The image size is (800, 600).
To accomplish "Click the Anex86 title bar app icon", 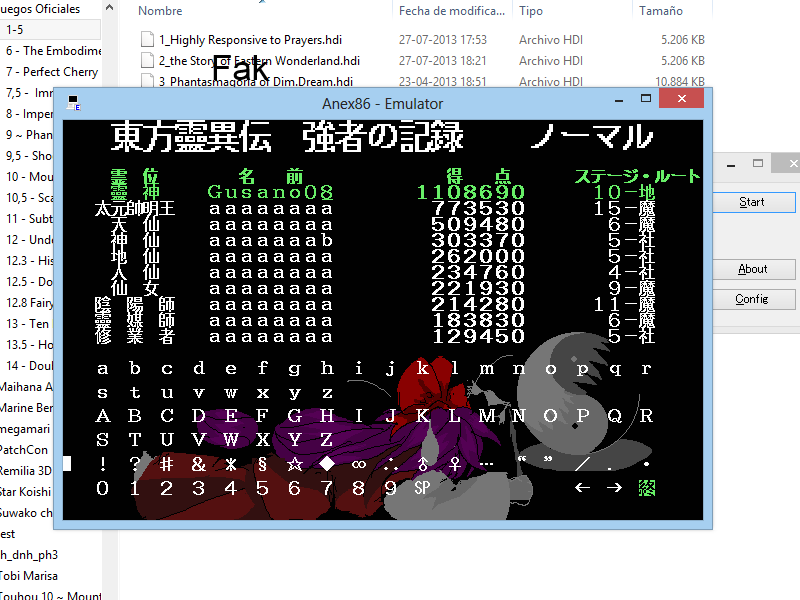I will pos(74,103).
